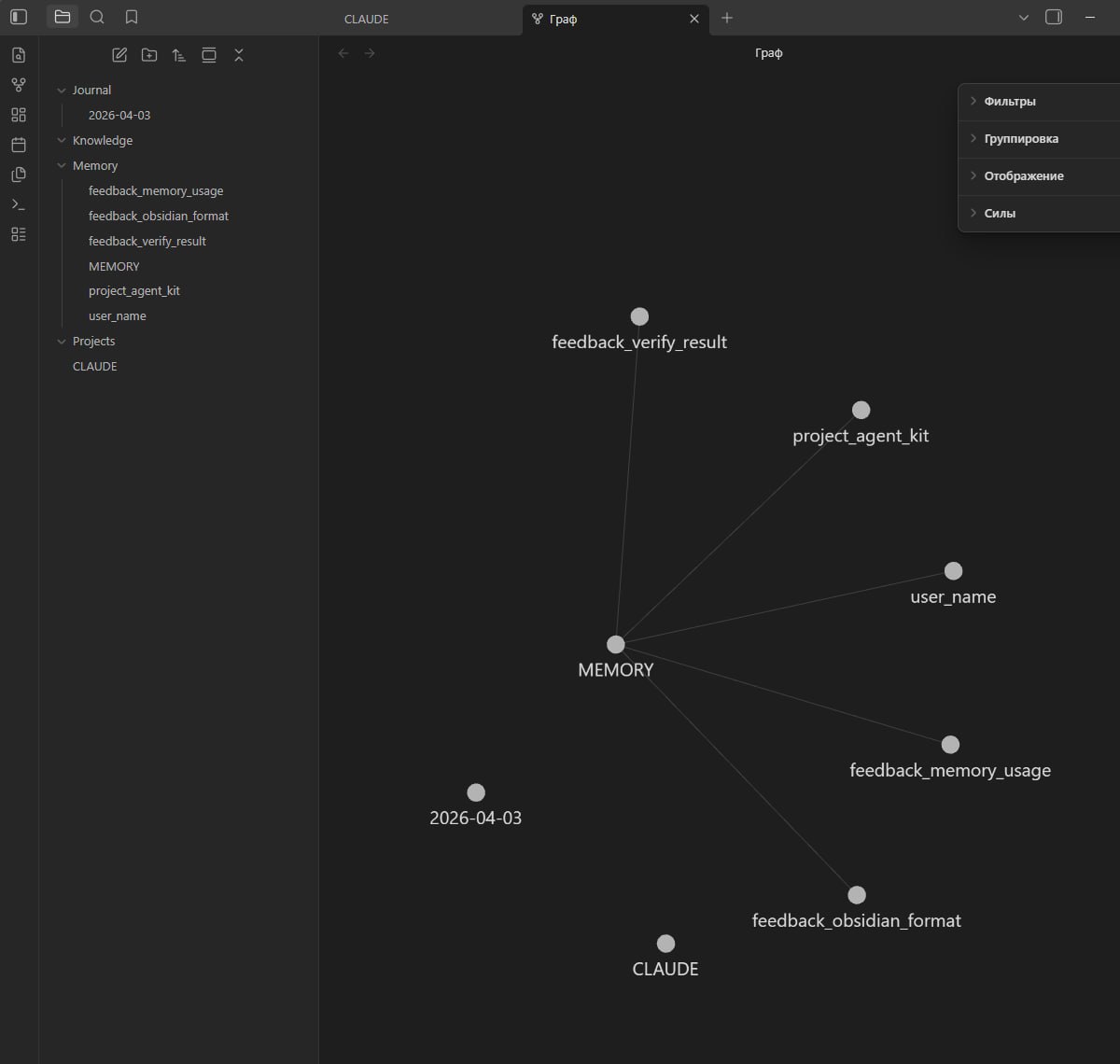Expand the Фильтры section
Viewport: 1120px width, 1064px height.
pos(1009,101)
